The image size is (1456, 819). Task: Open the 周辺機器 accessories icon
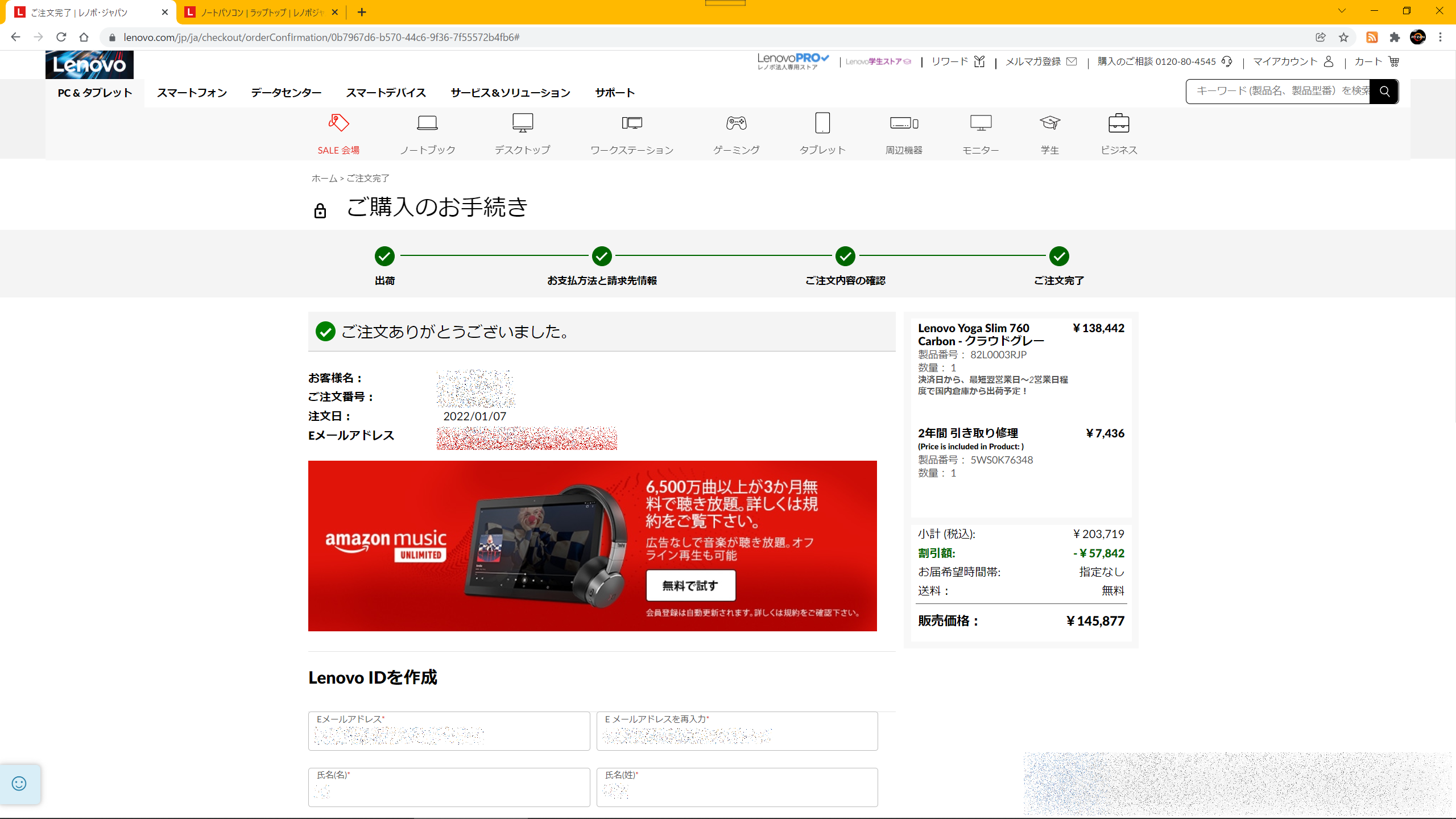[x=904, y=123]
